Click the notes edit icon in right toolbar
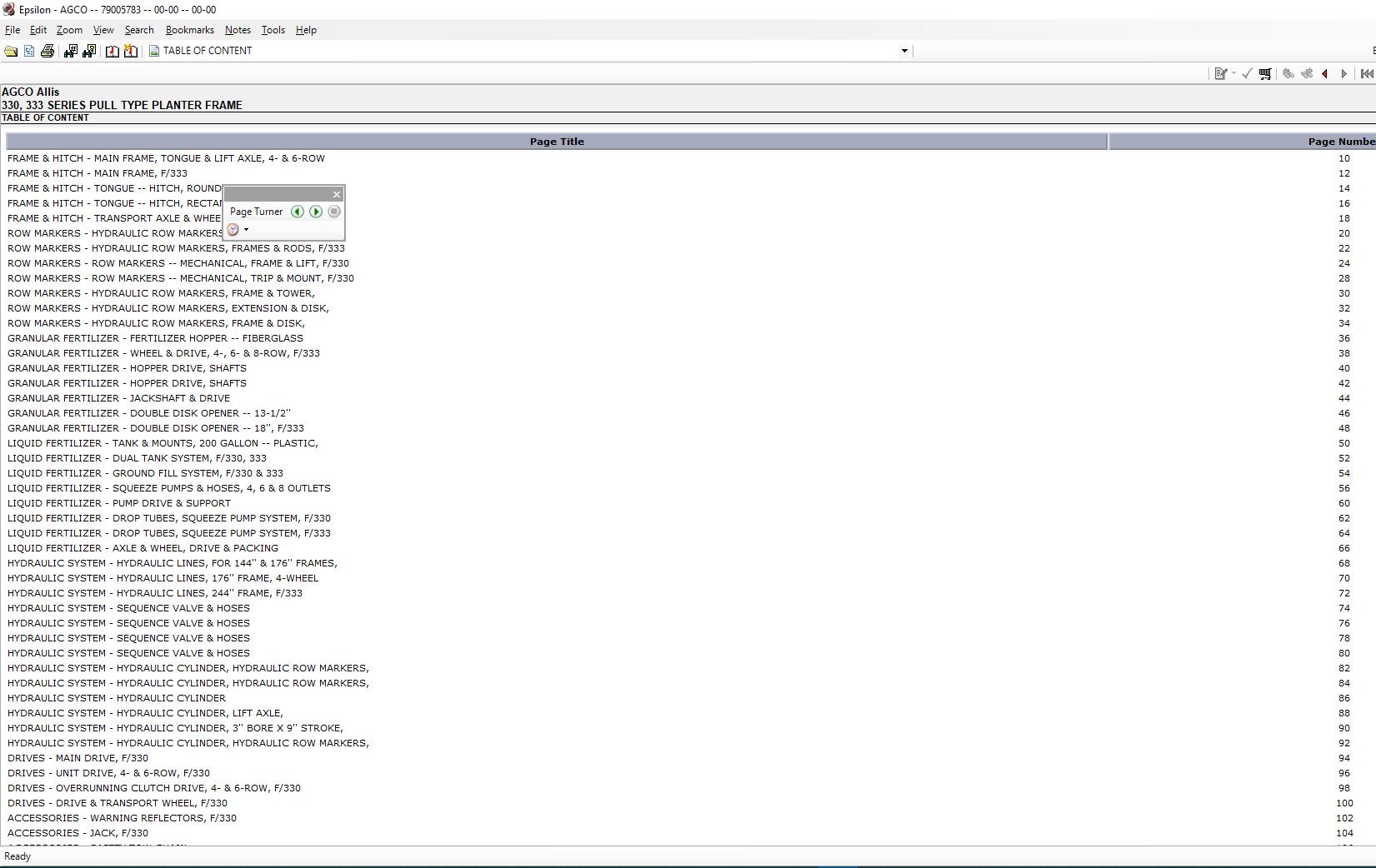 pos(1221,74)
